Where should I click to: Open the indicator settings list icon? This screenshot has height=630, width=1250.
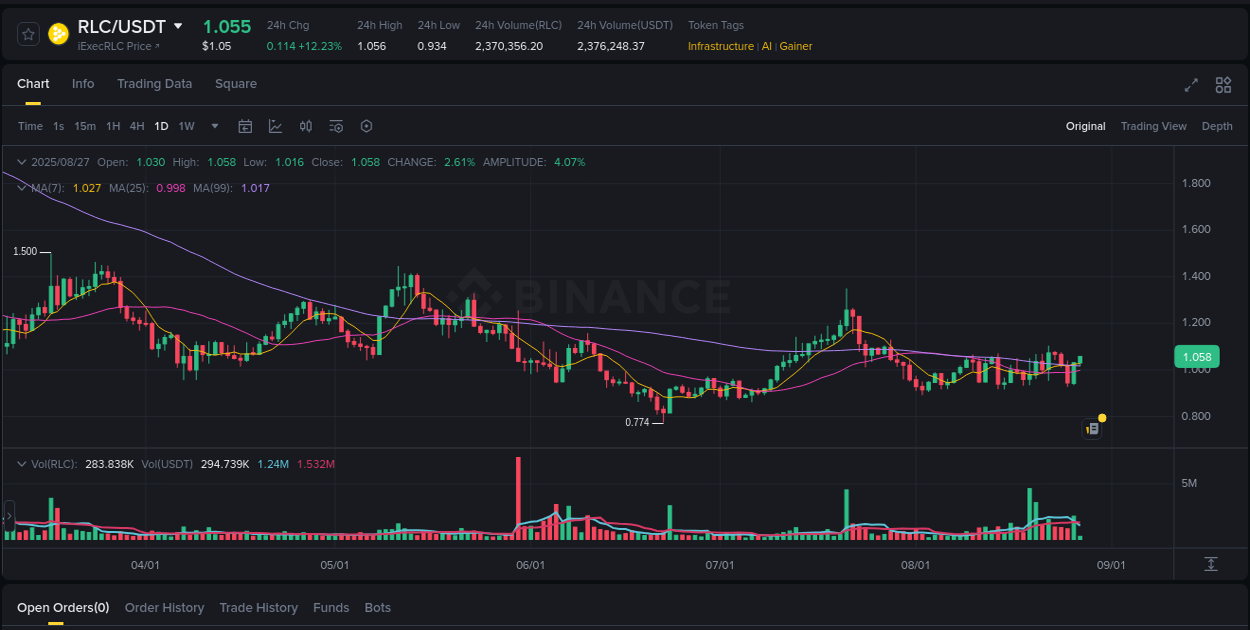pos(336,126)
